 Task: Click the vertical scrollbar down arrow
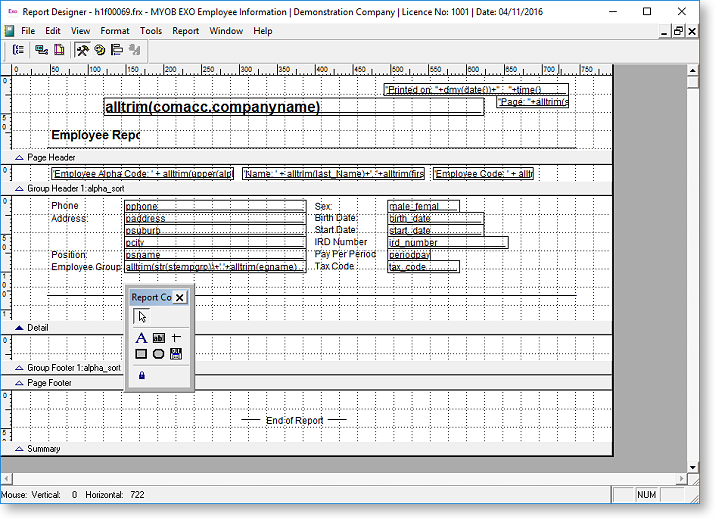[x=694, y=466]
